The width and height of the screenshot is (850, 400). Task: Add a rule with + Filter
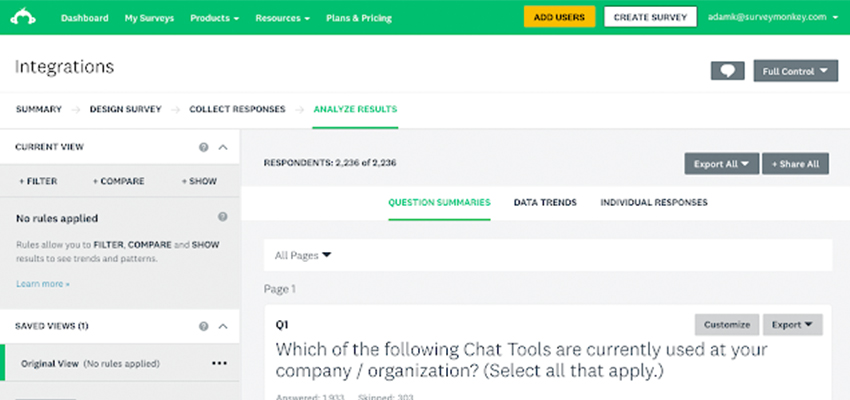point(38,181)
